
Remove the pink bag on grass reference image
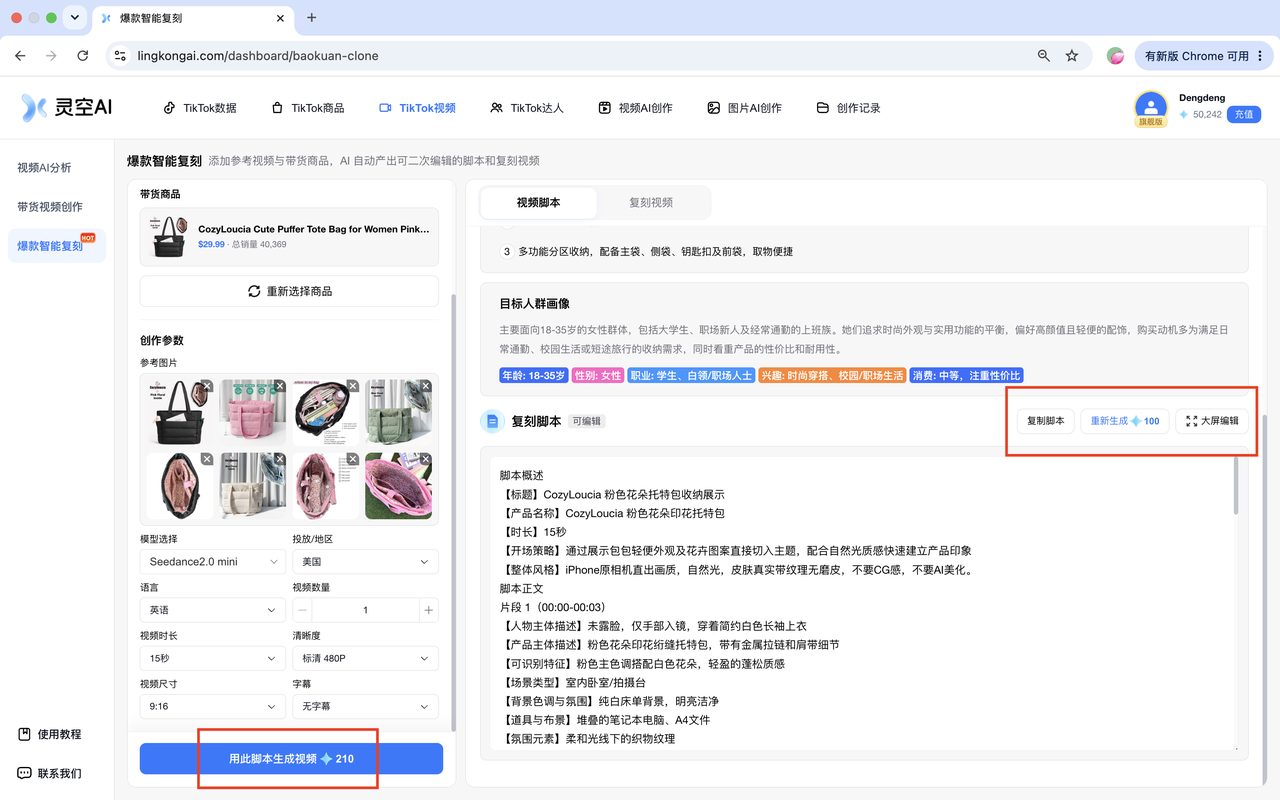pos(425,459)
